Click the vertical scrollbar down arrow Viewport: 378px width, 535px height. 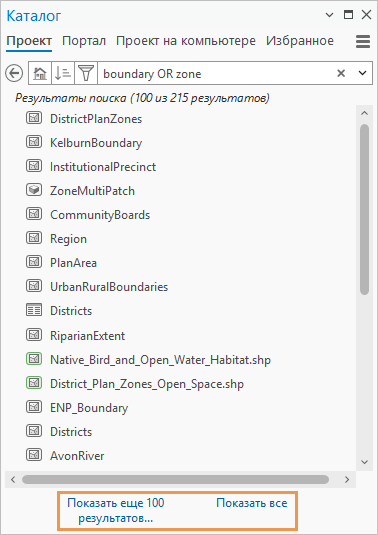[x=364, y=462]
